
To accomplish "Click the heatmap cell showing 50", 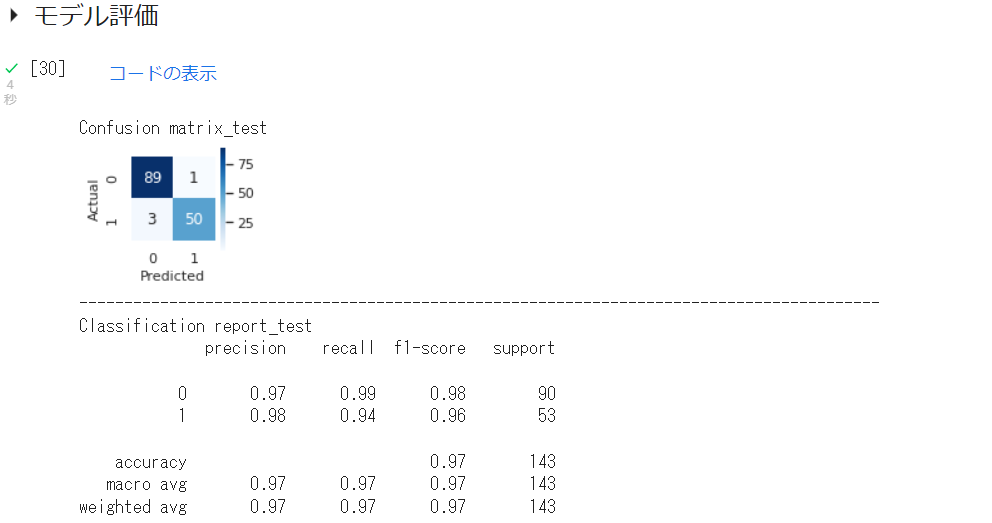I will 194,220.
